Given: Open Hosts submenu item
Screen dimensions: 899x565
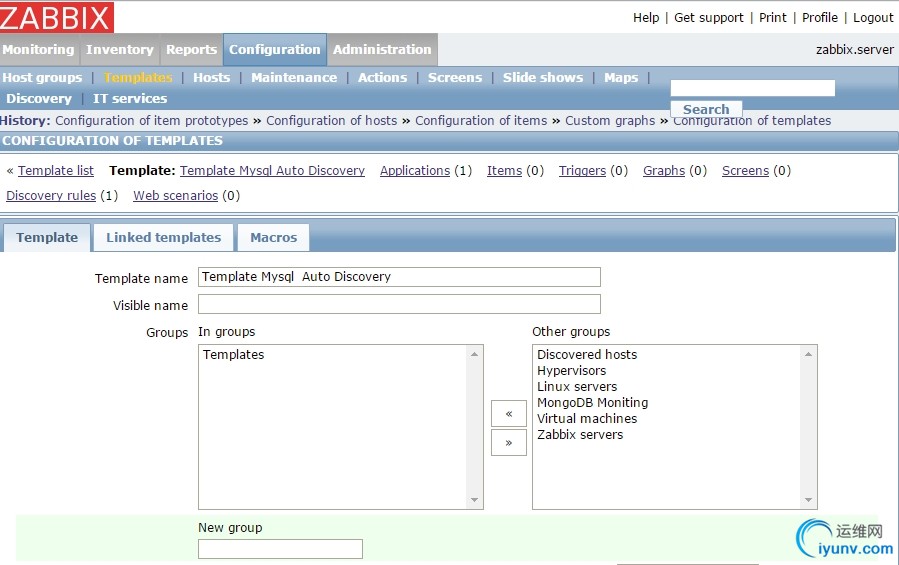Looking at the screenshot, I should tap(212, 77).
